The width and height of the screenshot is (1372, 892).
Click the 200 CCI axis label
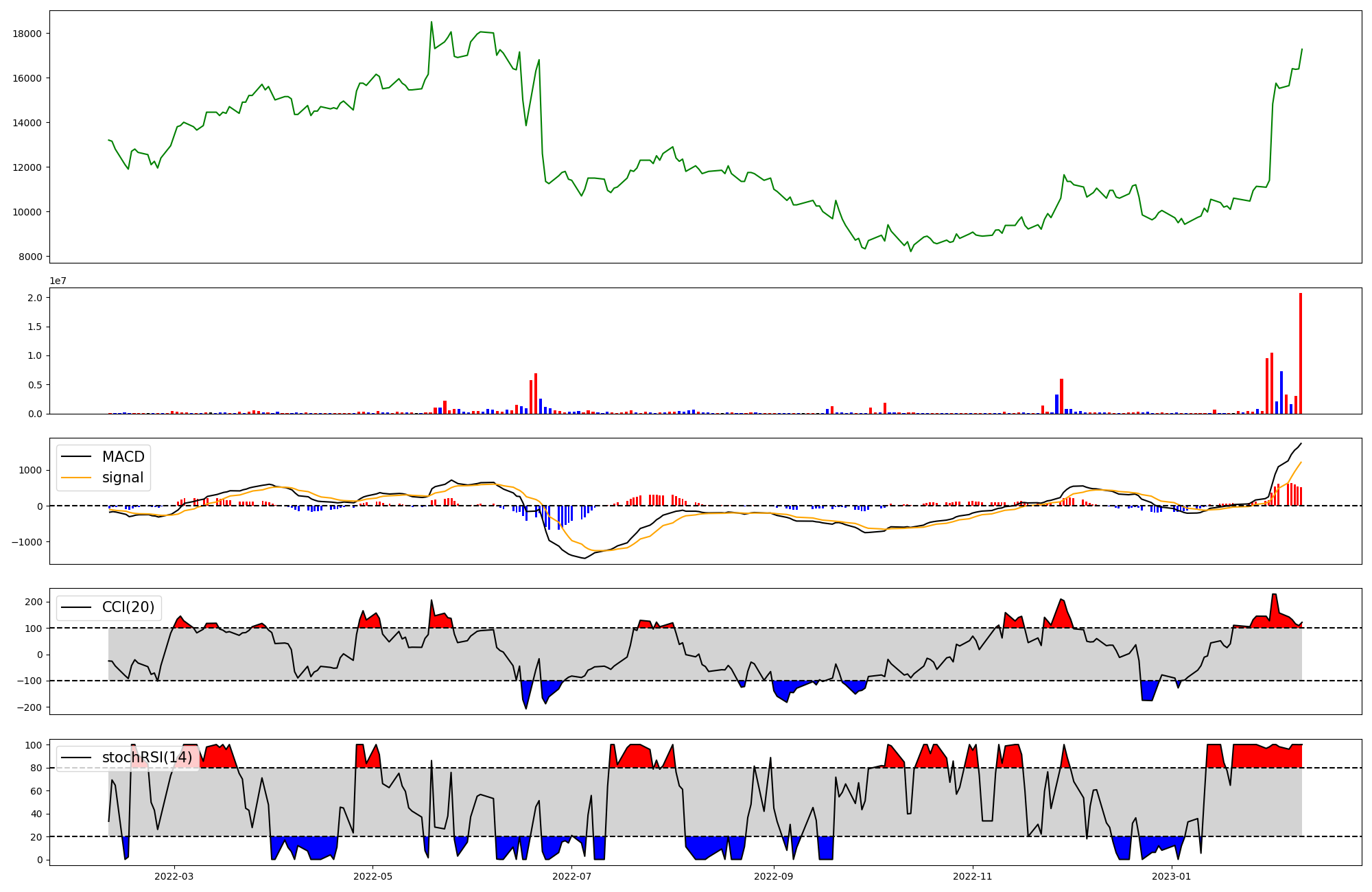point(34,602)
